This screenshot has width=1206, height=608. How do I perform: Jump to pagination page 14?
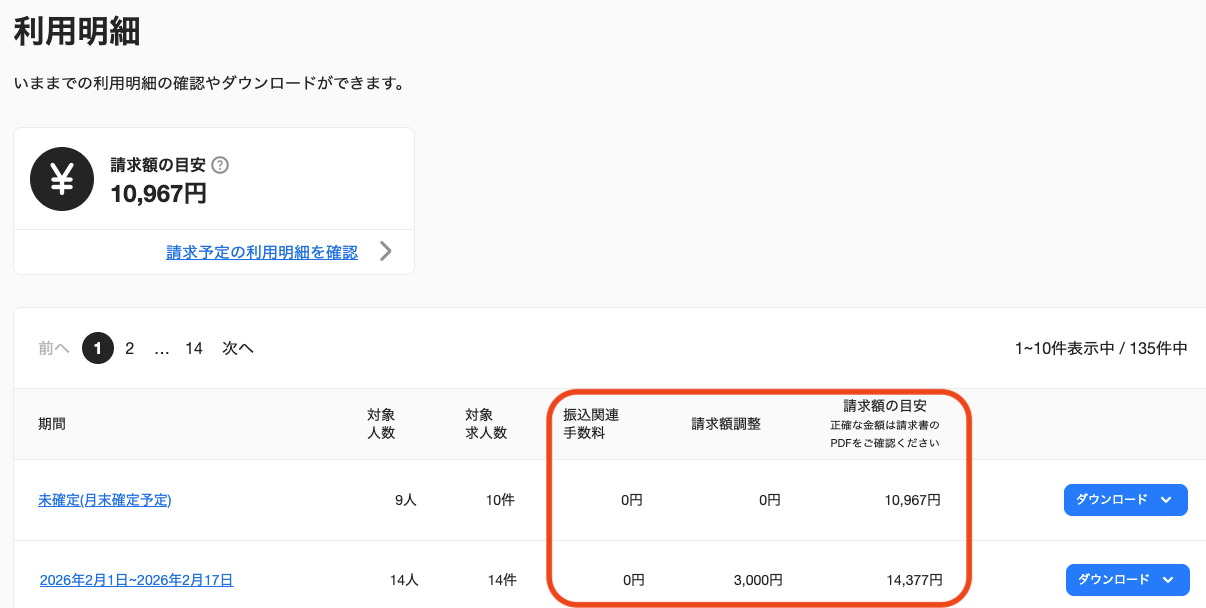click(x=194, y=348)
